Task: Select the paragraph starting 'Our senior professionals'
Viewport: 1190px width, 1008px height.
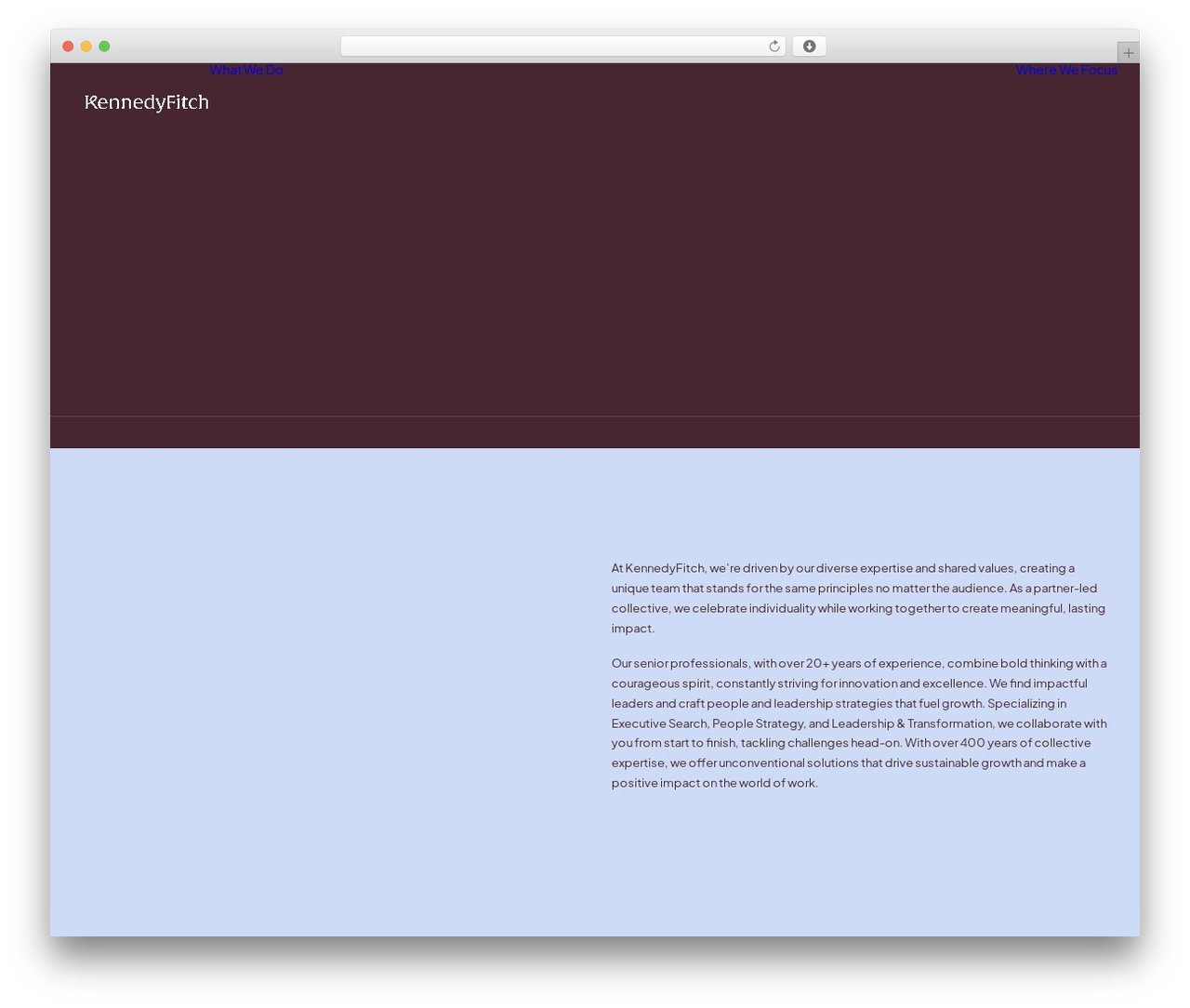Action: pyautogui.click(x=859, y=723)
